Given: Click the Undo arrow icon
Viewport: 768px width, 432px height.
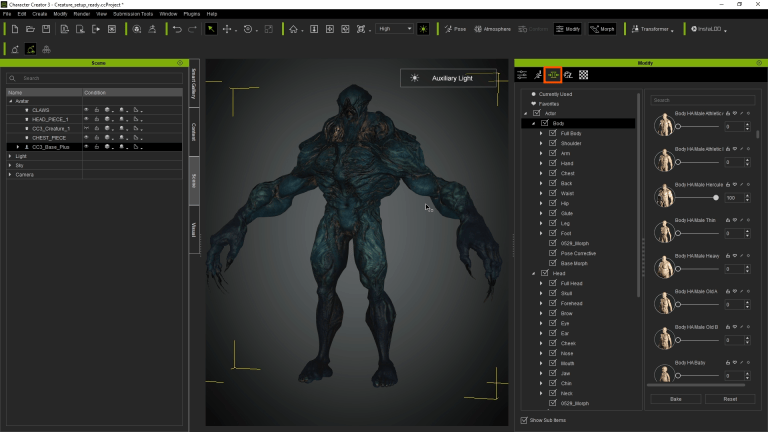Looking at the screenshot, I should tap(177, 29).
